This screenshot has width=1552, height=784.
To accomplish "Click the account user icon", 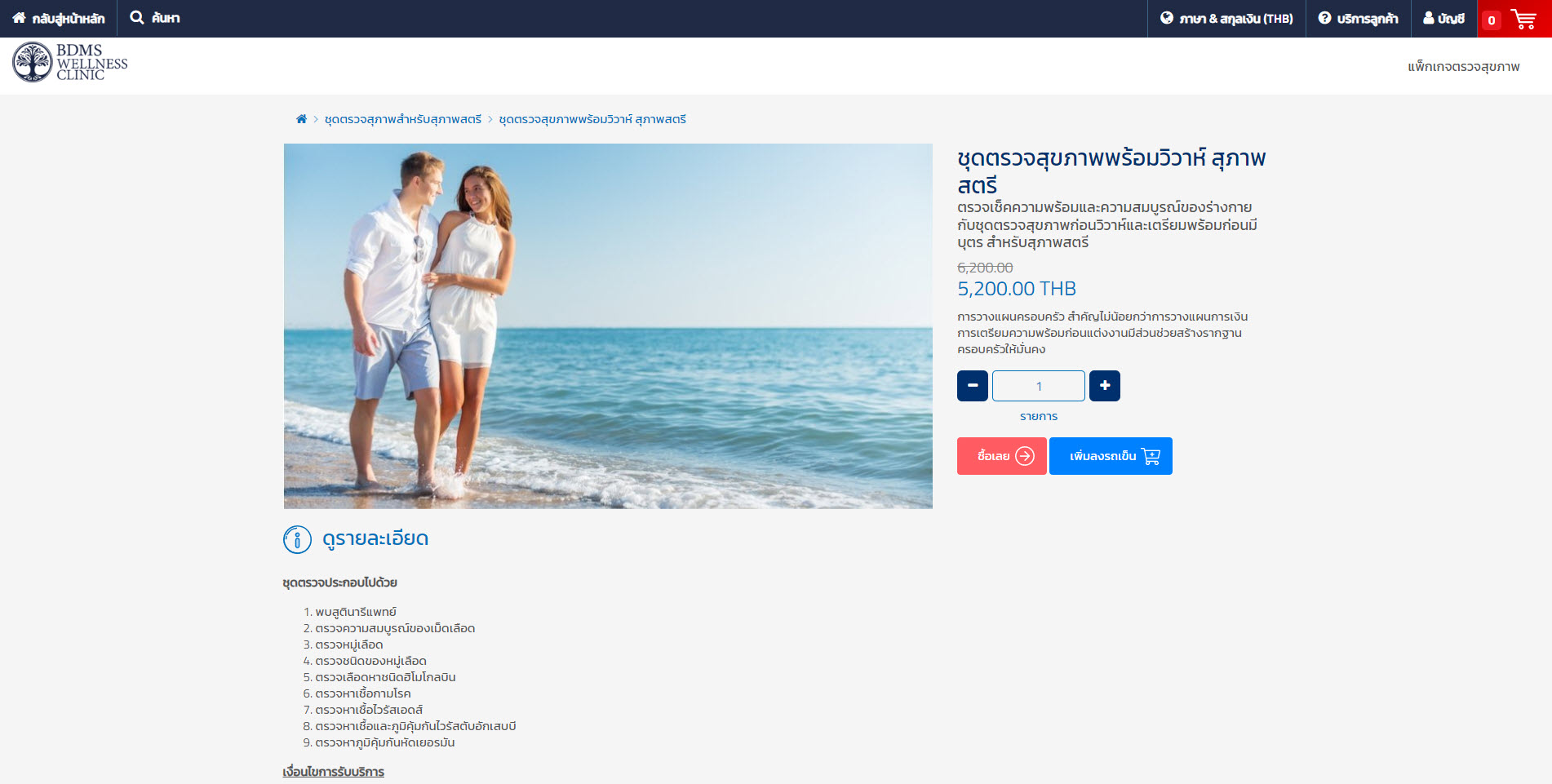I will pos(1428,18).
